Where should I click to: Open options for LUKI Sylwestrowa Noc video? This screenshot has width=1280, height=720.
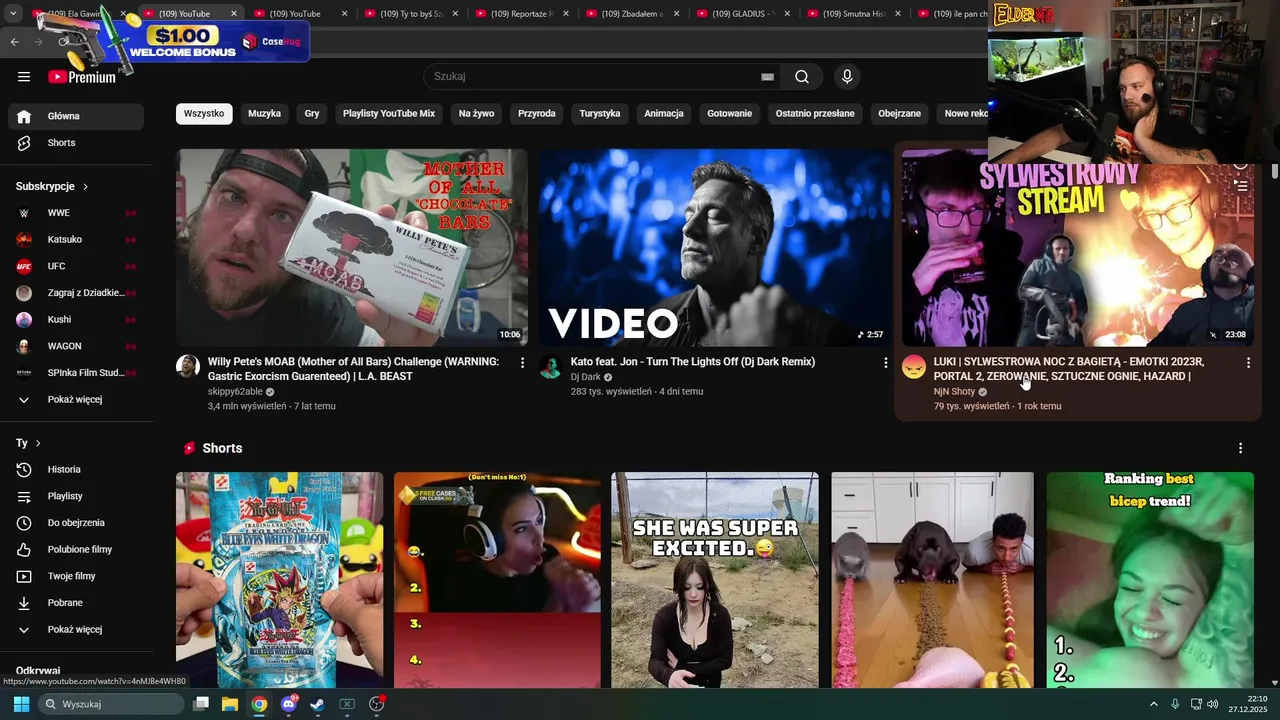(1248, 363)
